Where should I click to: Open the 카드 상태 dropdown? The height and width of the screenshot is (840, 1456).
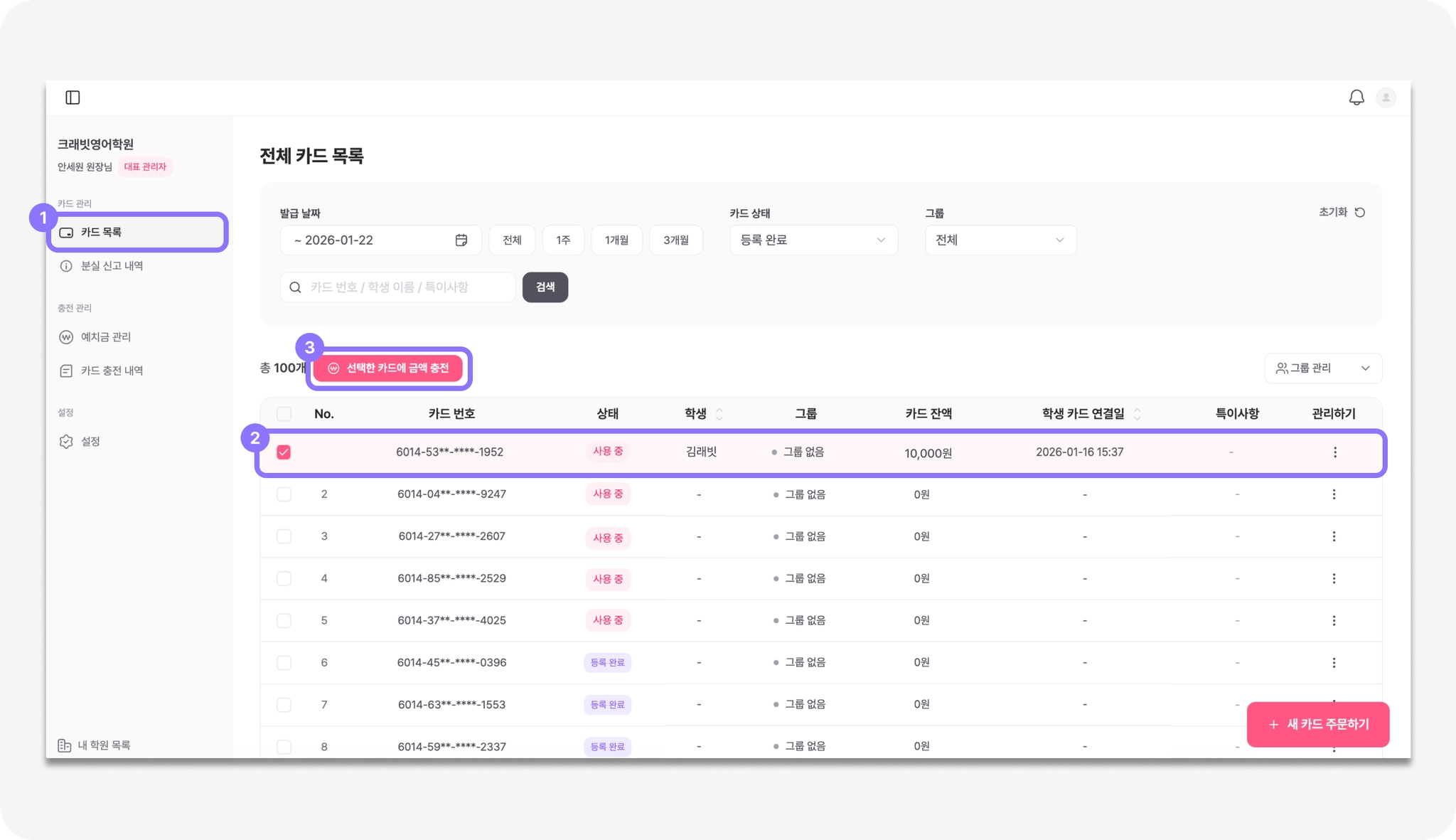(813, 240)
